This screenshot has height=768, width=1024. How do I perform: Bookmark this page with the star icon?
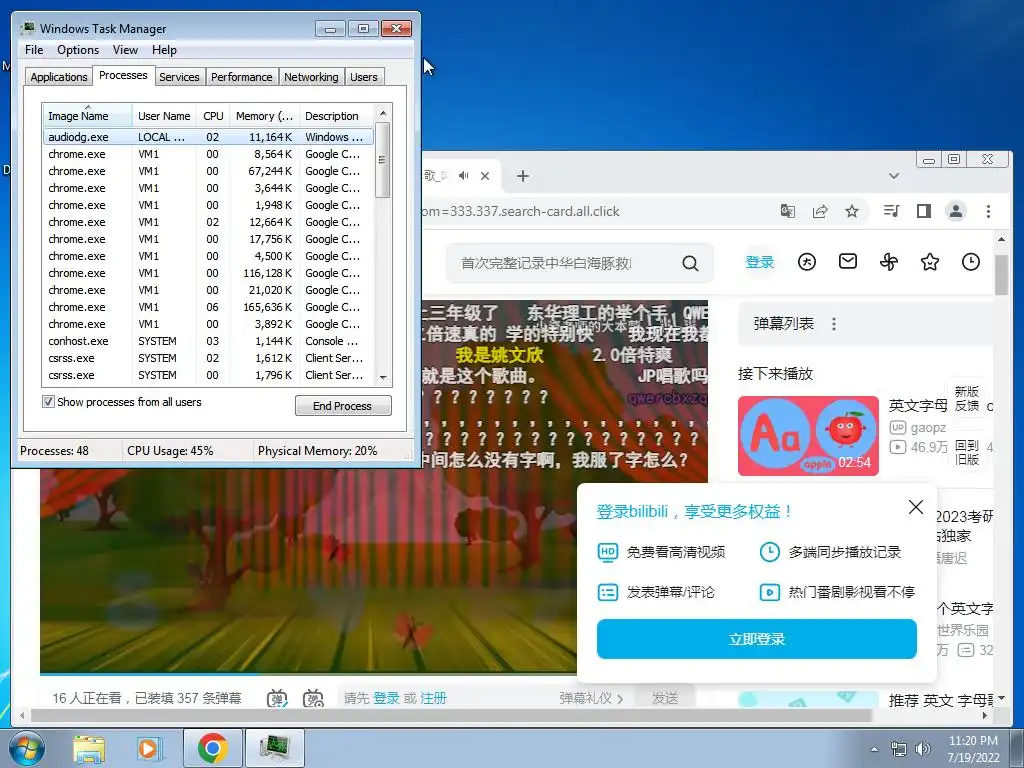[x=852, y=211]
